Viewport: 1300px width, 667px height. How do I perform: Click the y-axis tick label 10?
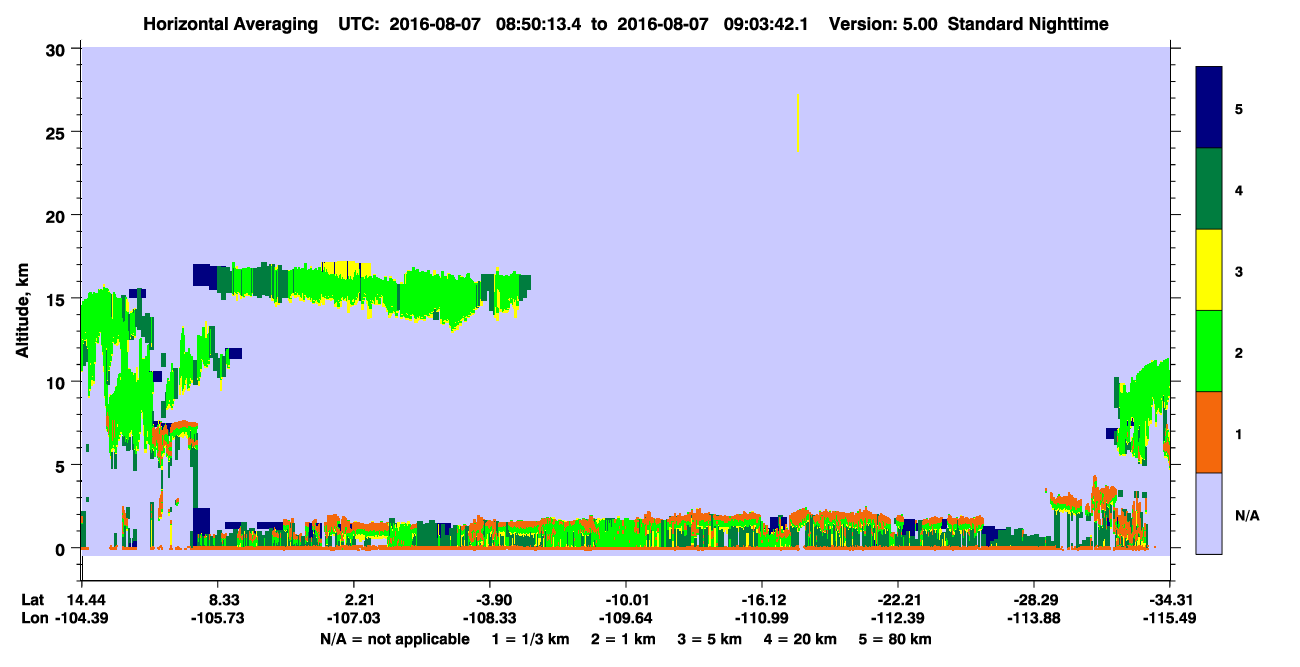[58, 382]
